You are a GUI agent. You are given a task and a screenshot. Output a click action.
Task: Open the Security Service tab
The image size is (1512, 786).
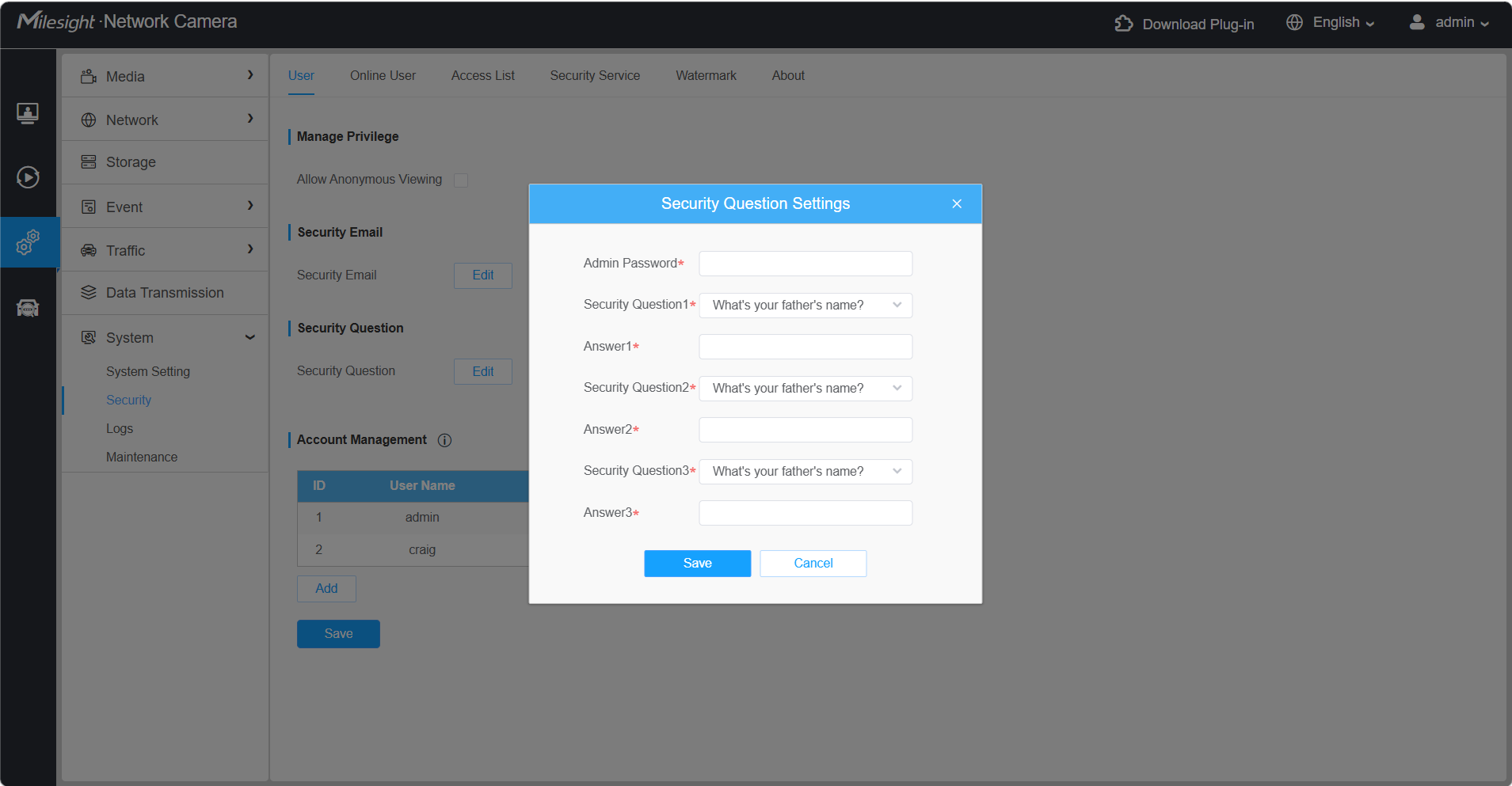(595, 75)
